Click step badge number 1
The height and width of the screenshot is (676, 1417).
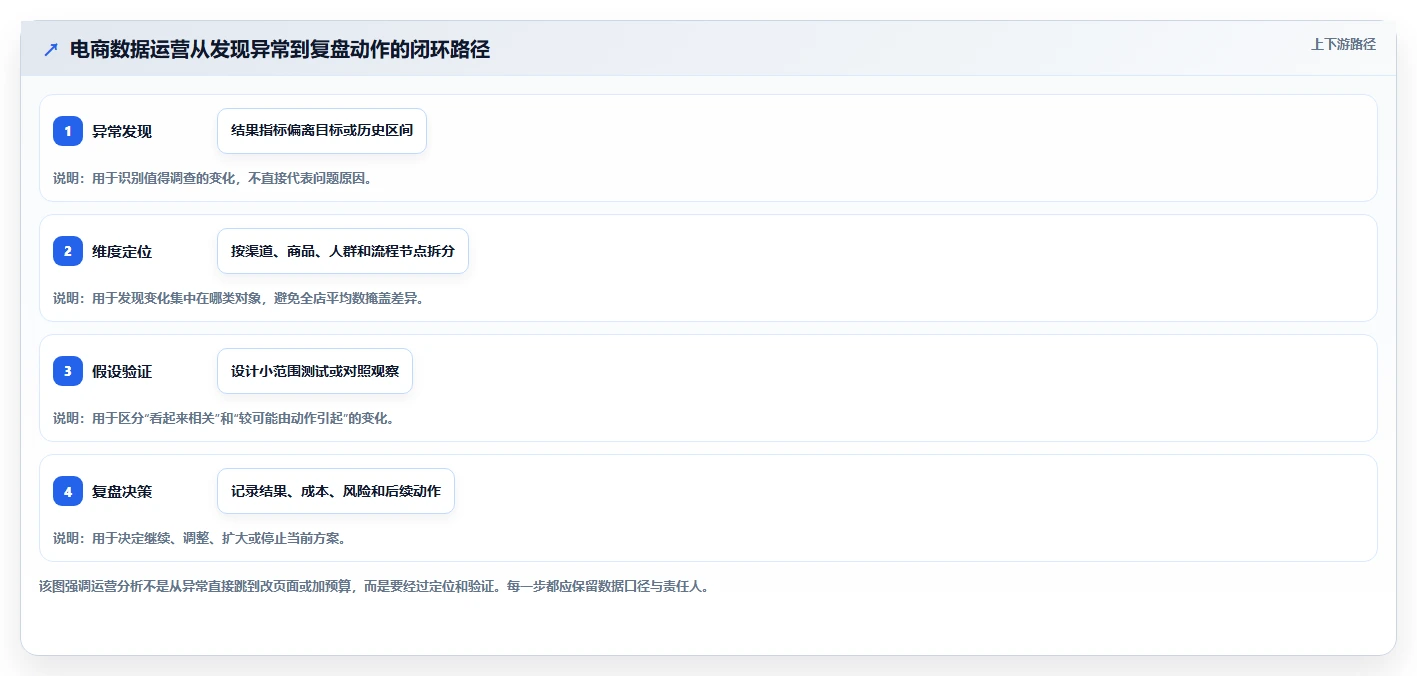68,131
